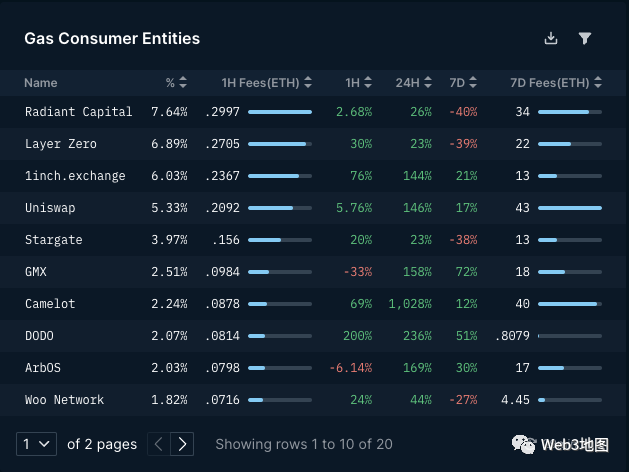Select the Layer Zero entity
Viewport: 629px width, 472px height.
click(61, 144)
